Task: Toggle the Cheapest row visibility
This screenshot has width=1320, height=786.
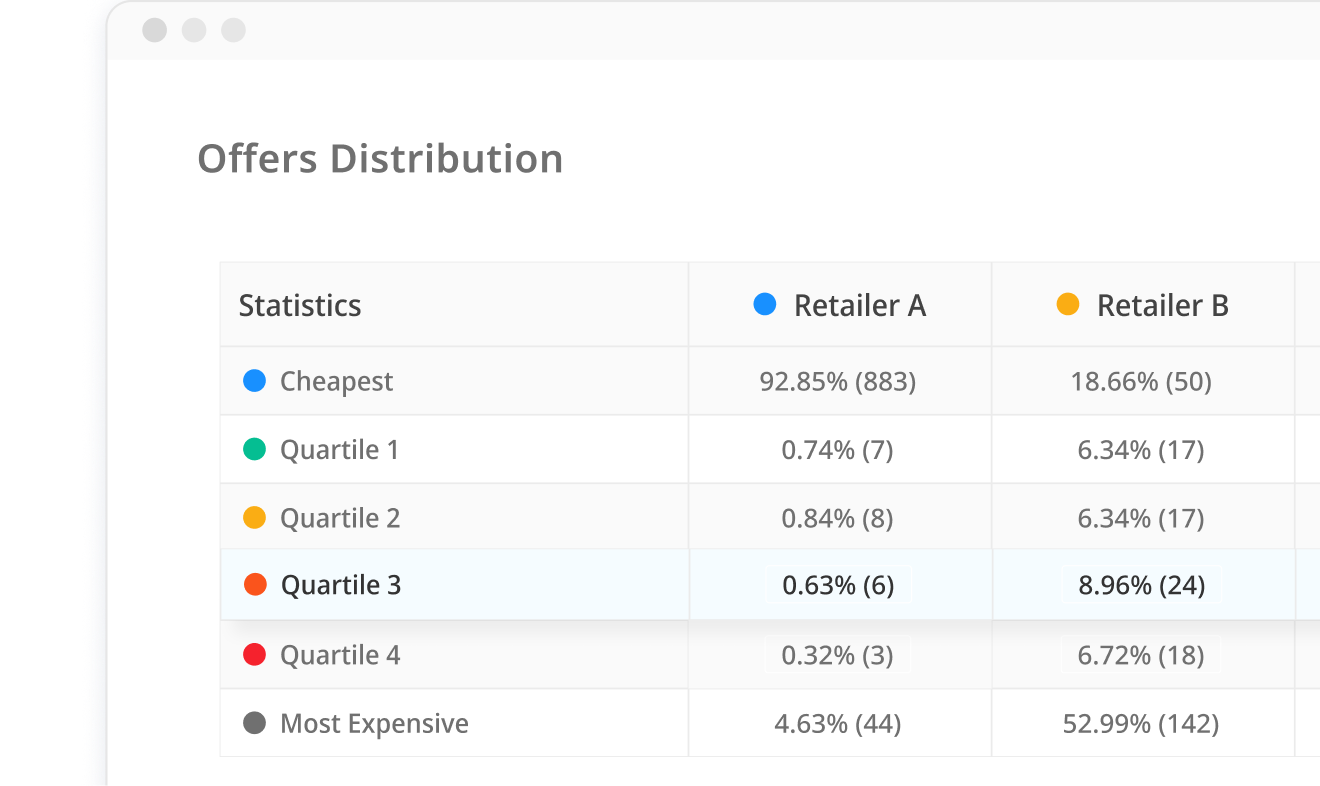Action: tap(337, 381)
